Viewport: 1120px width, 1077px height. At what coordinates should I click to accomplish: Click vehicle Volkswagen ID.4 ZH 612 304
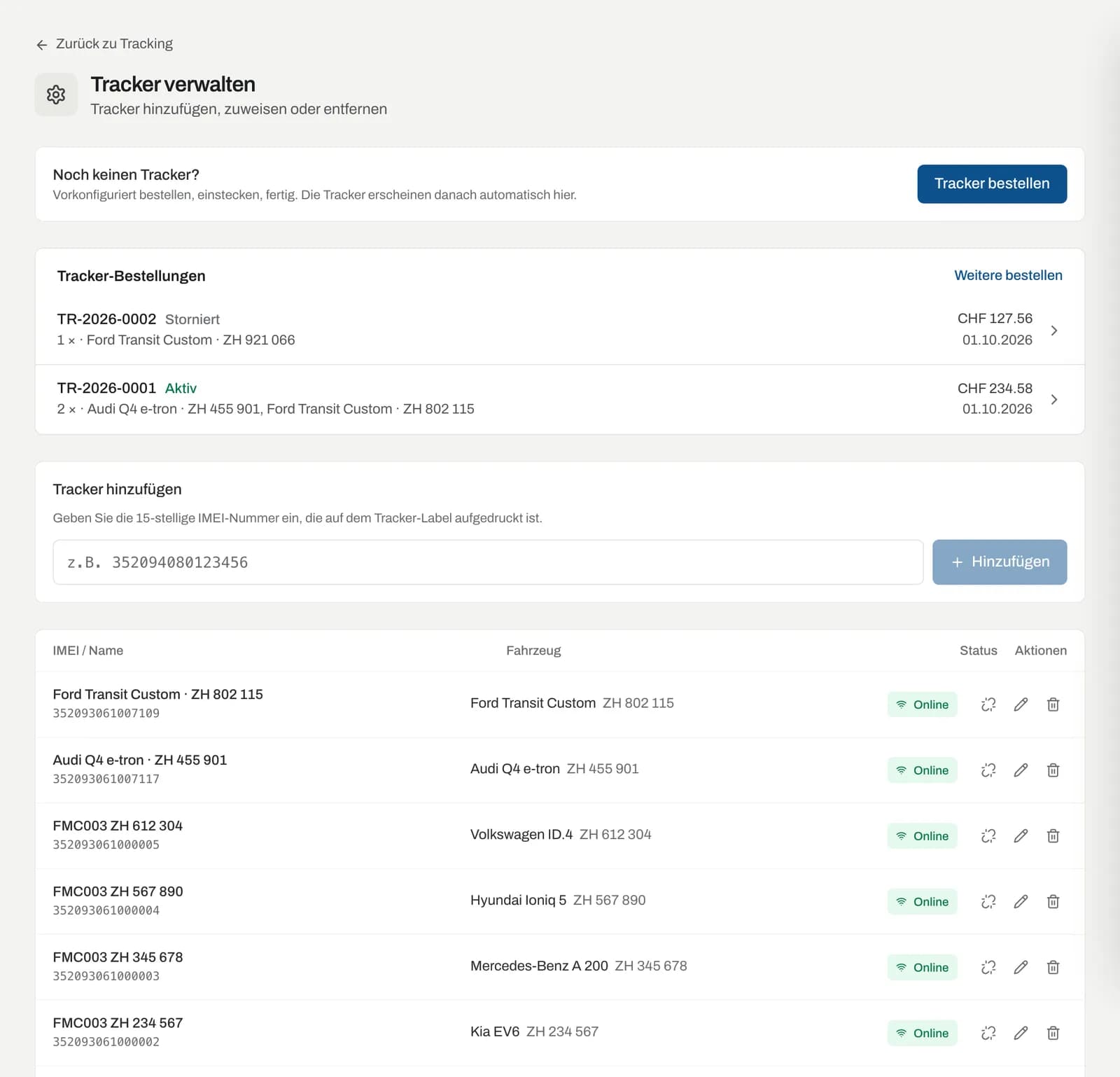click(561, 835)
